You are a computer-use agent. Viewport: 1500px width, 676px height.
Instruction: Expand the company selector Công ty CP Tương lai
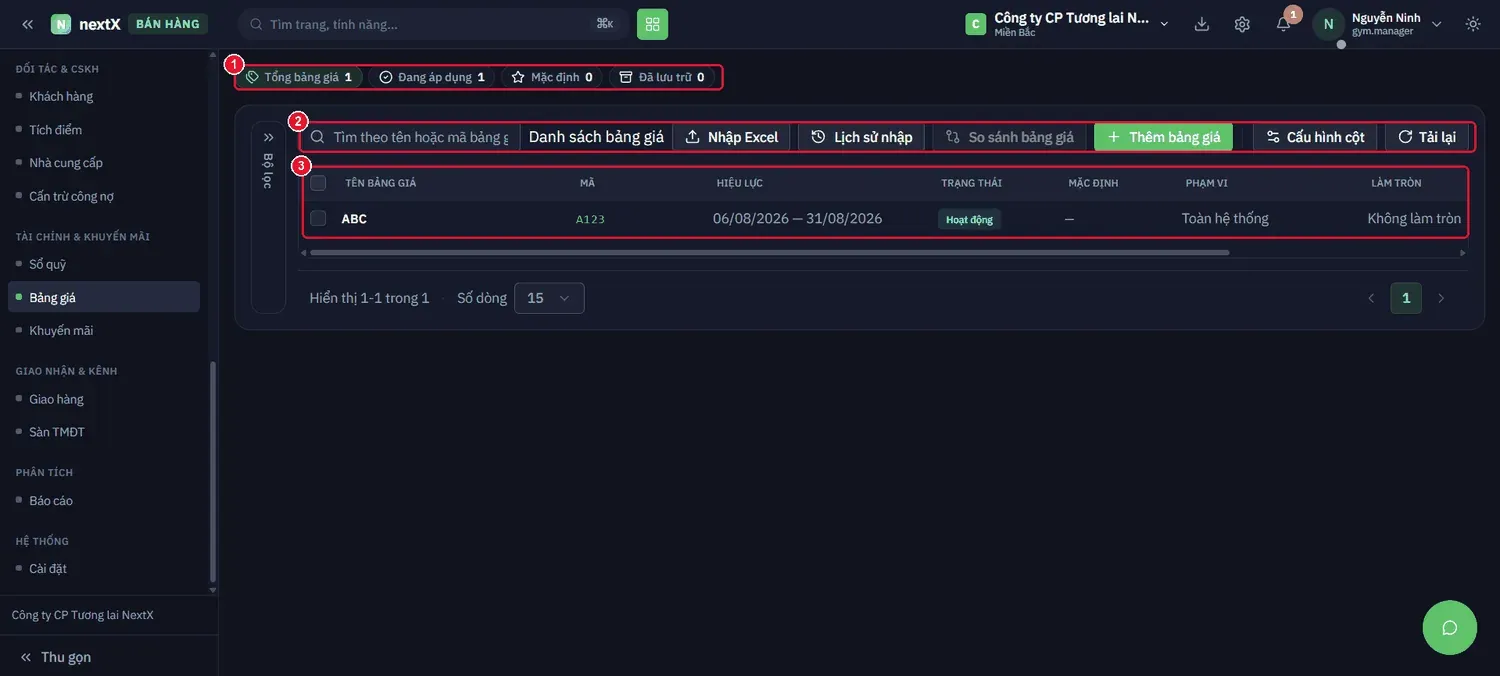[x=1067, y=24]
